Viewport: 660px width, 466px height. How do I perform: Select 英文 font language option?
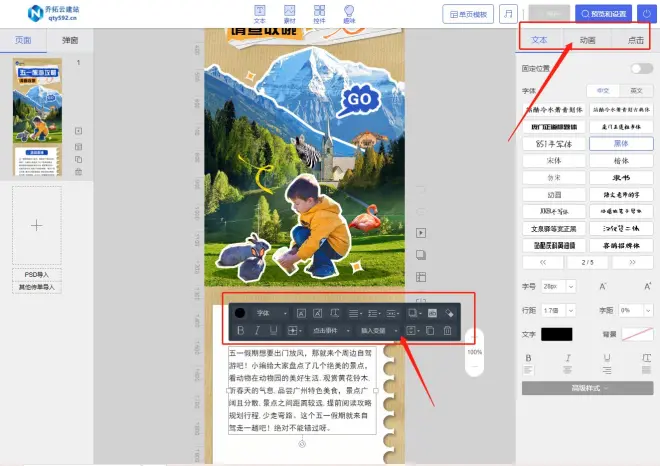pos(637,90)
